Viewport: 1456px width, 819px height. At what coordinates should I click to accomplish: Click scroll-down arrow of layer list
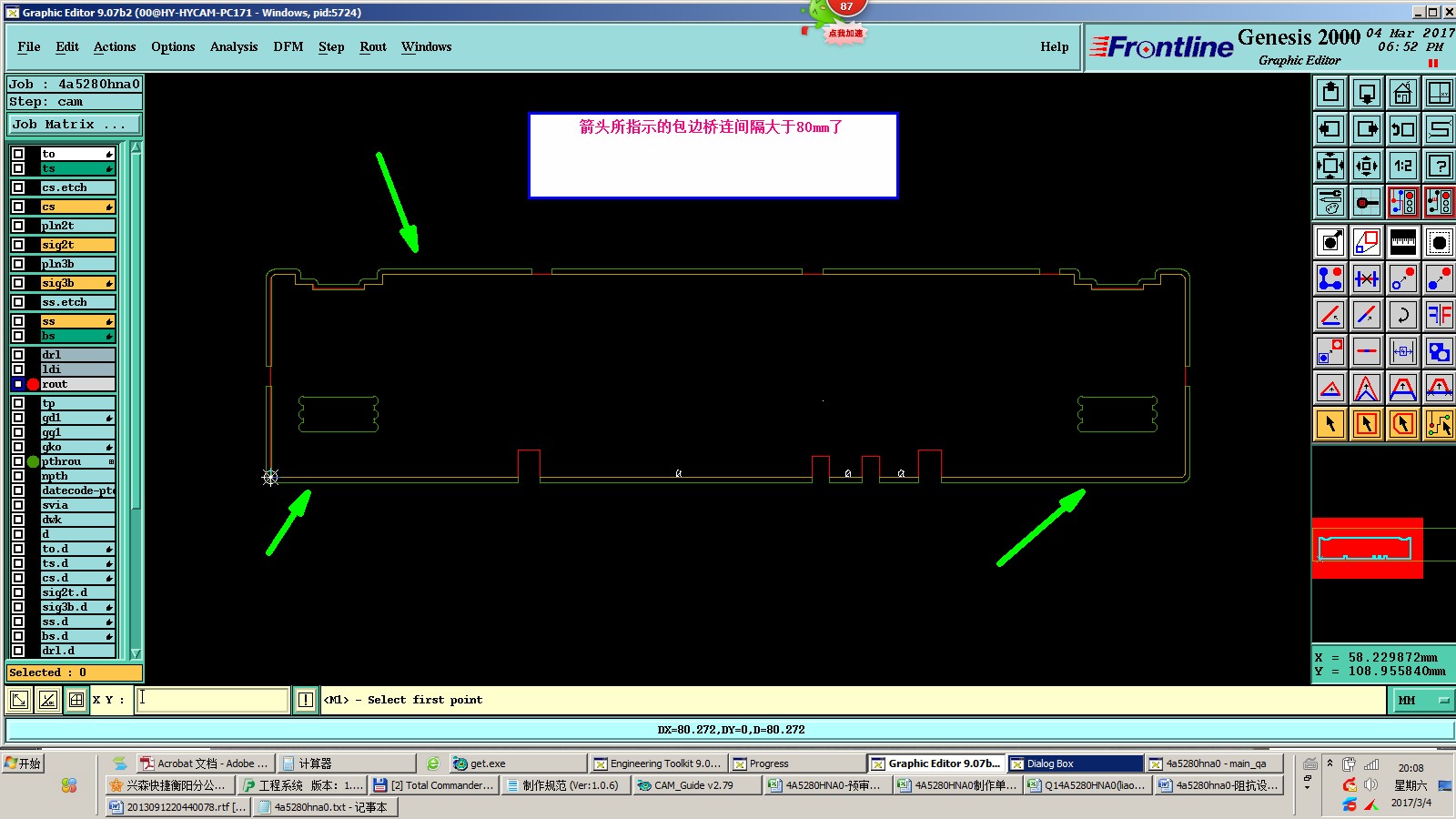[x=136, y=653]
